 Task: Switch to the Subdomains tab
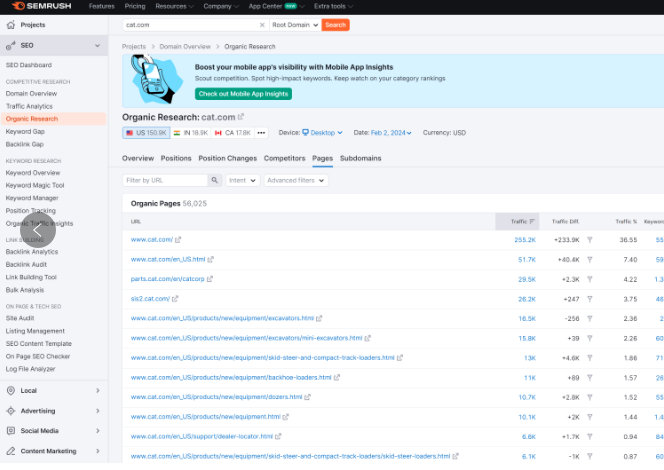(x=360, y=158)
